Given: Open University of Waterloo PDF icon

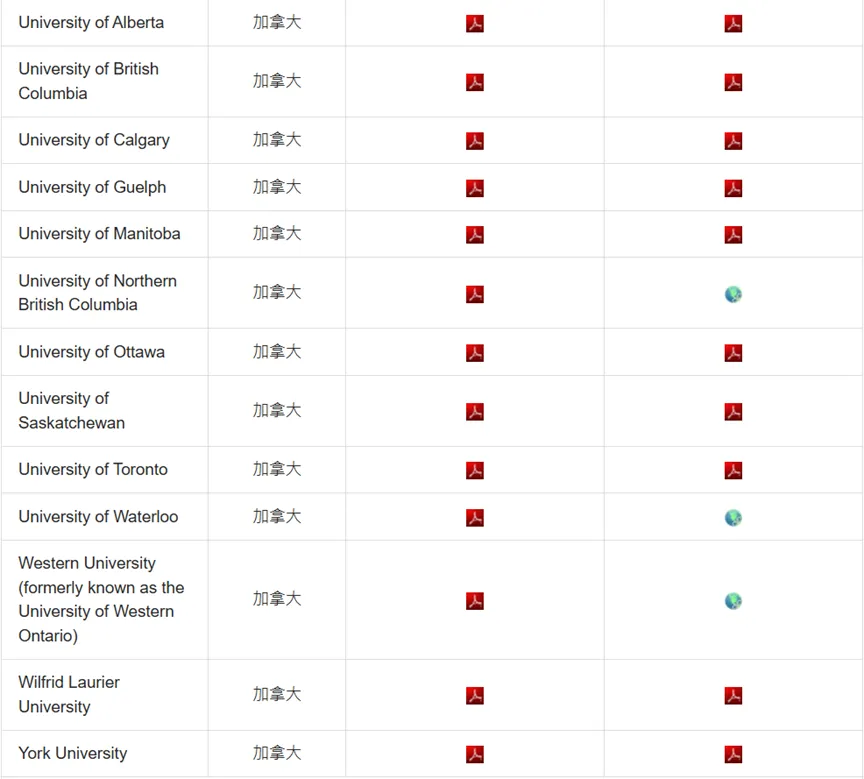Looking at the screenshot, I should (475, 517).
